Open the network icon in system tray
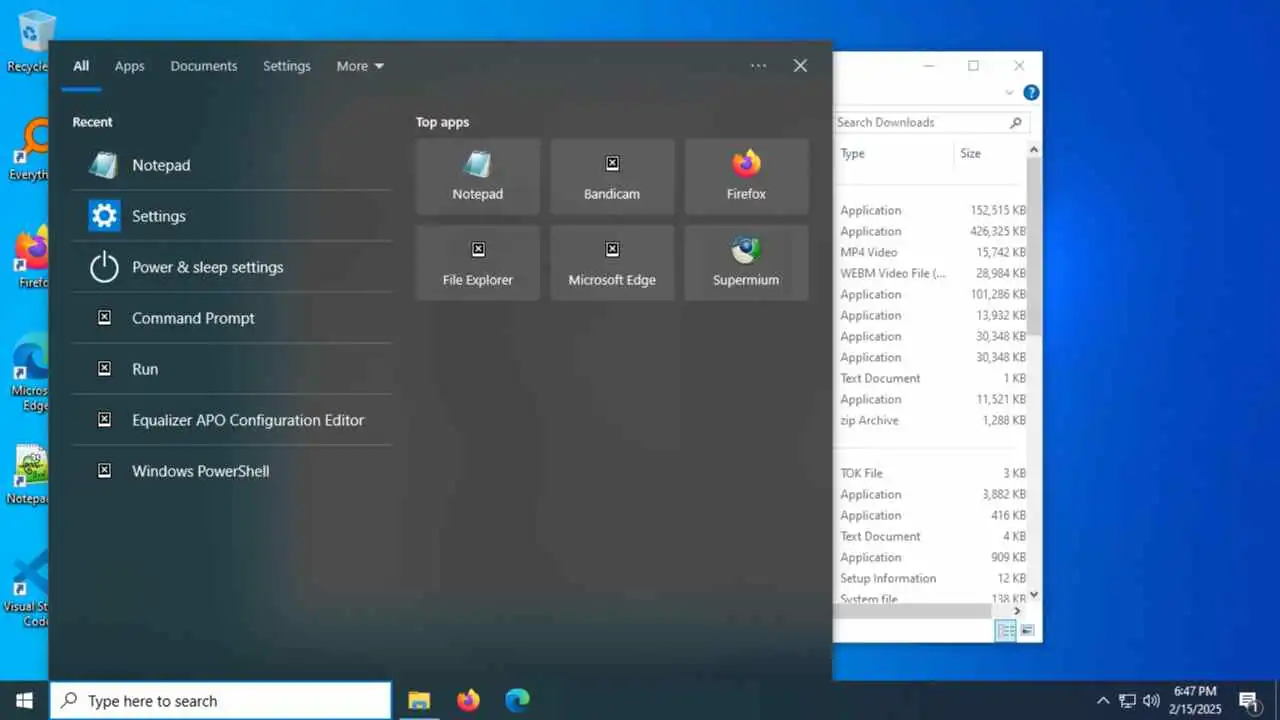The width and height of the screenshot is (1280, 720). click(1127, 701)
